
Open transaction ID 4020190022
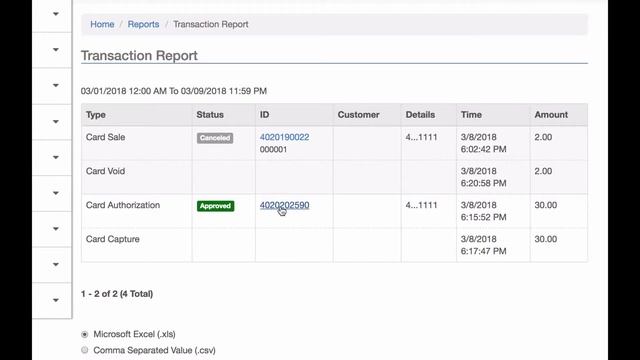pyautogui.click(x=284, y=137)
